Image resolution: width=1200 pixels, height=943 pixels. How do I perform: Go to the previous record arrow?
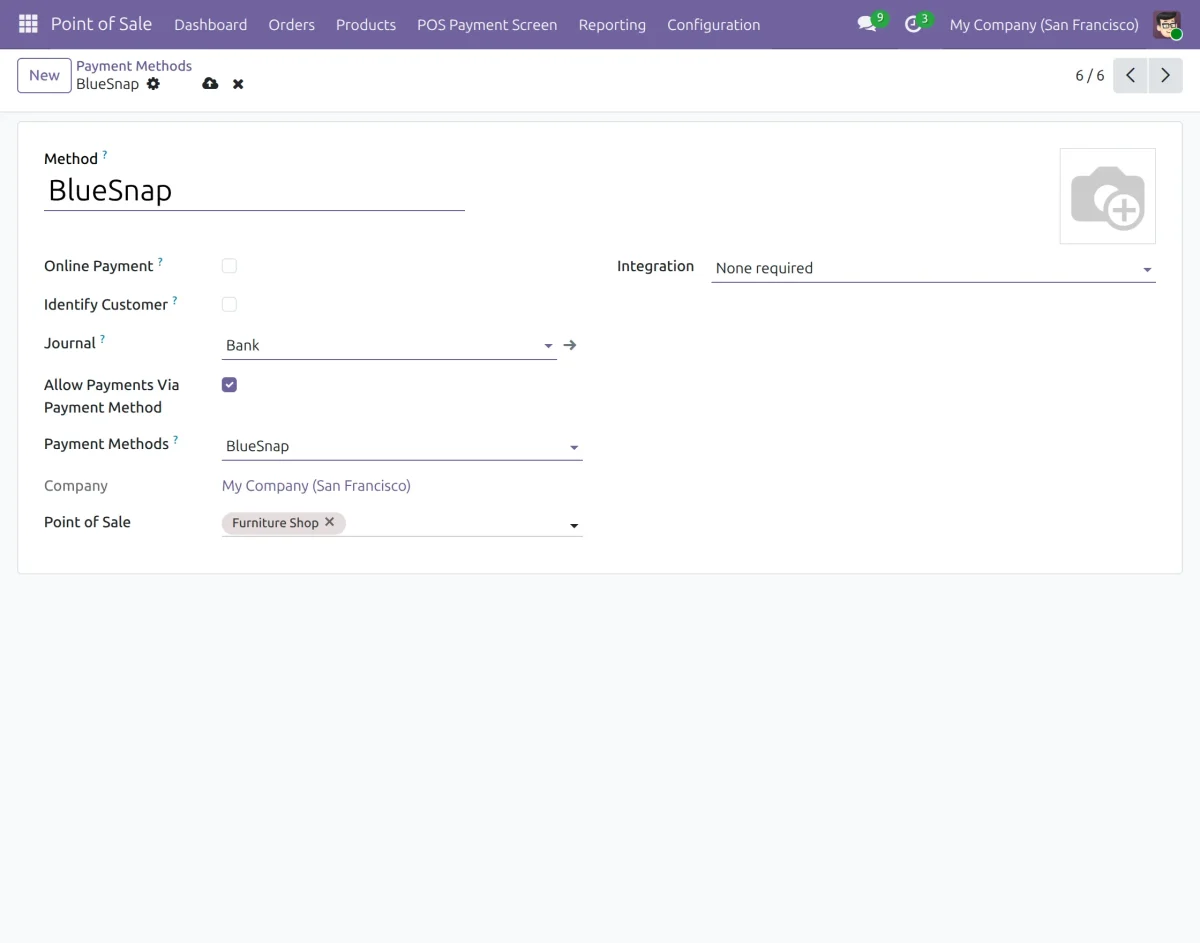1130,75
